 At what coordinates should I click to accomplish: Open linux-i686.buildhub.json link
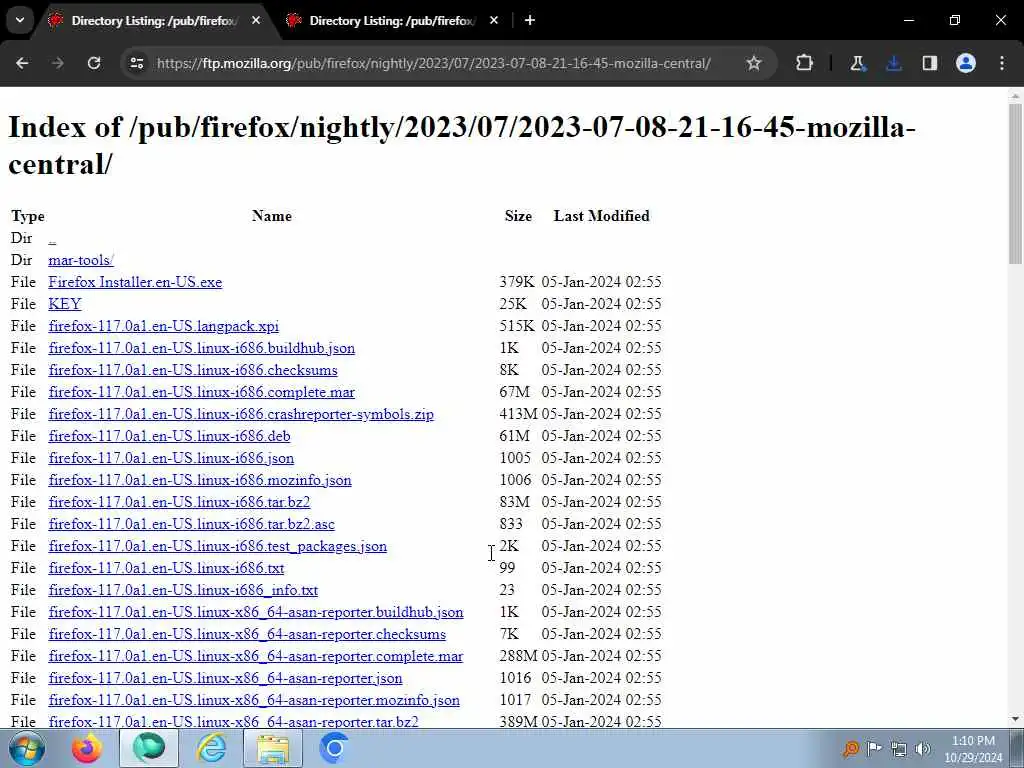click(x=202, y=348)
